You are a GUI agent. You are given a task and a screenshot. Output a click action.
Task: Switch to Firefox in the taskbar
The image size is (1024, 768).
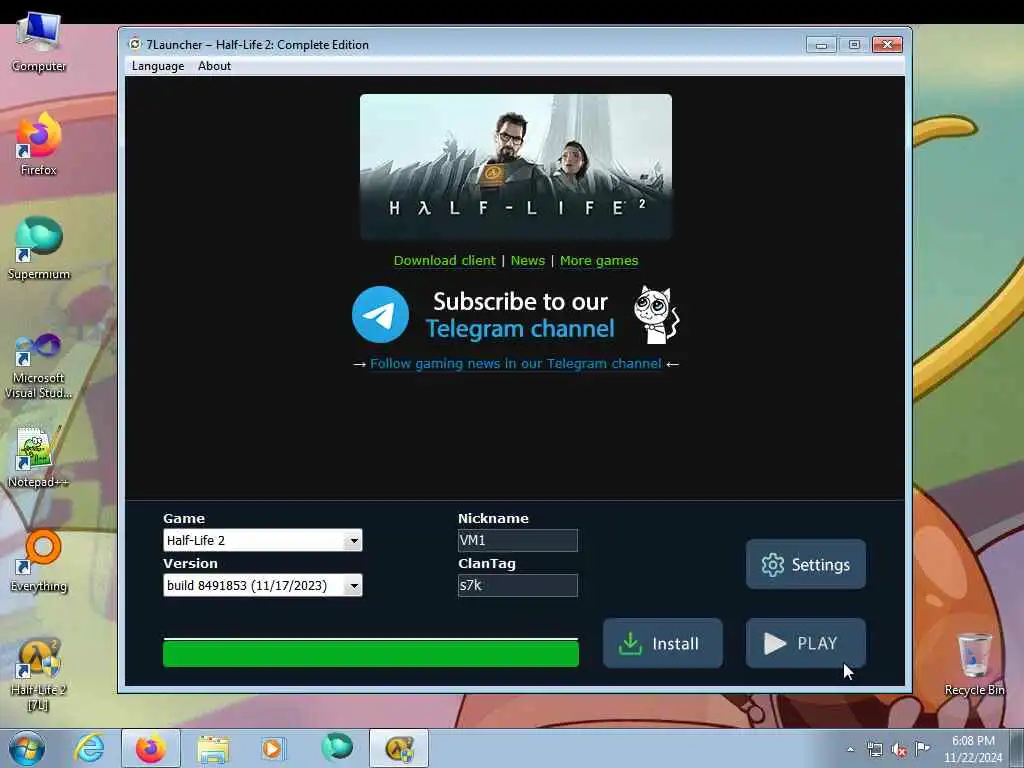pyautogui.click(x=151, y=748)
